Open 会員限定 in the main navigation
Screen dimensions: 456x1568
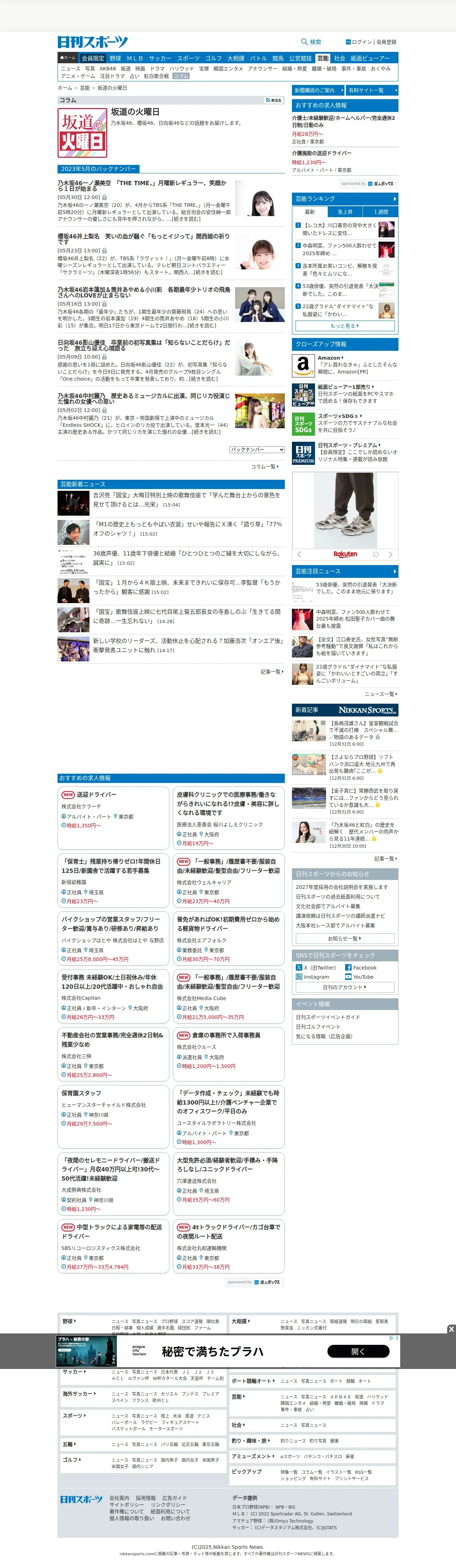tap(93, 58)
